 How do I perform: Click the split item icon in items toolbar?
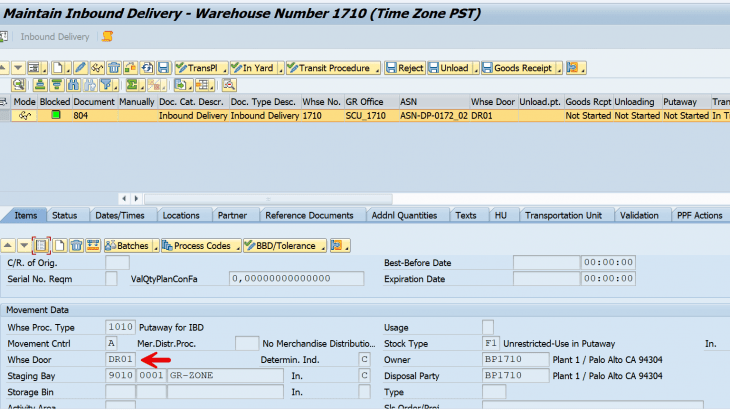click(x=93, y=245)
